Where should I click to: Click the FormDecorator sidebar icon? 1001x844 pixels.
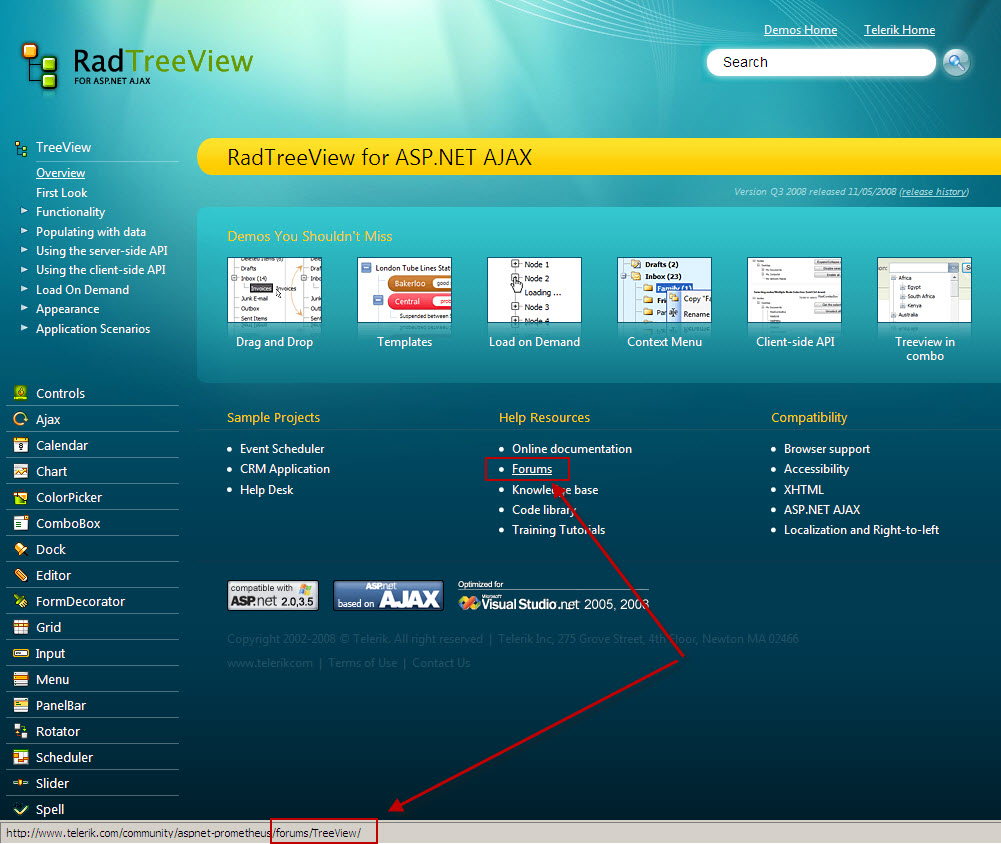click(x=20, y=601)
